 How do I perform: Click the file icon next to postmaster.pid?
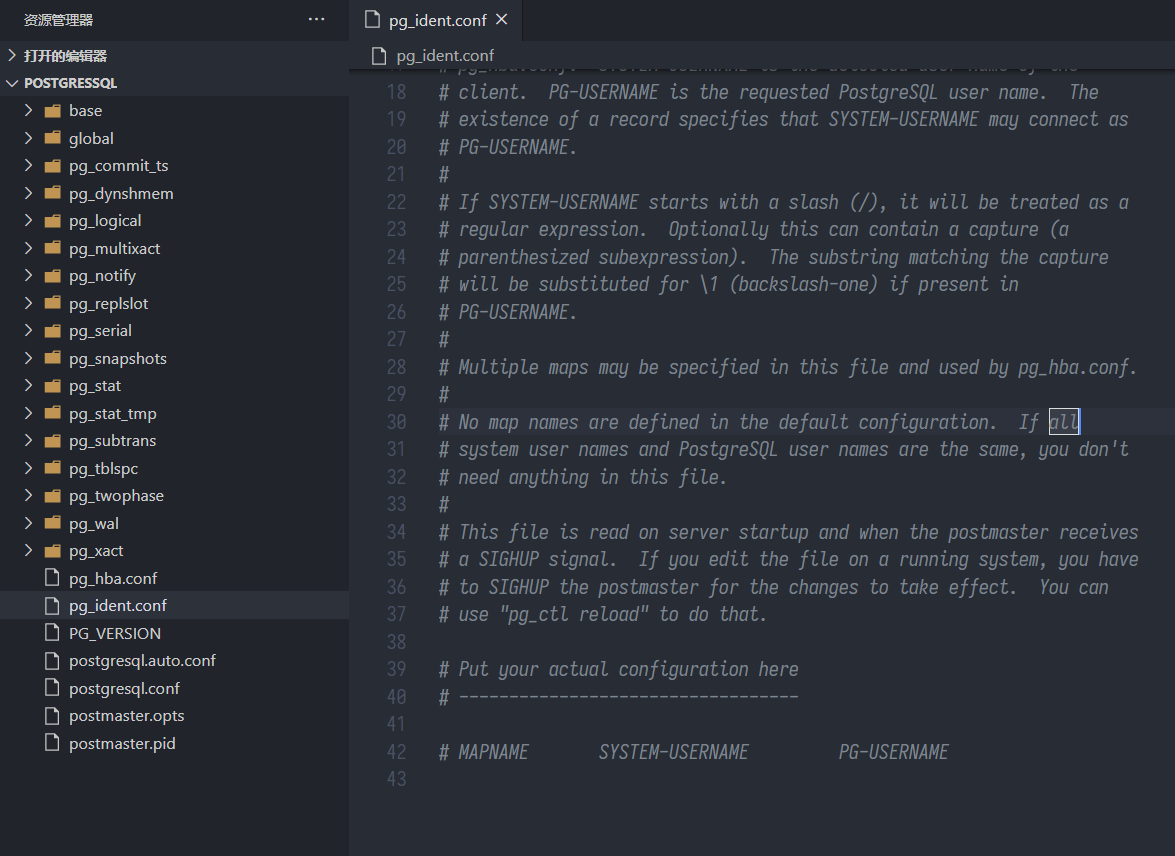point(53,743)
